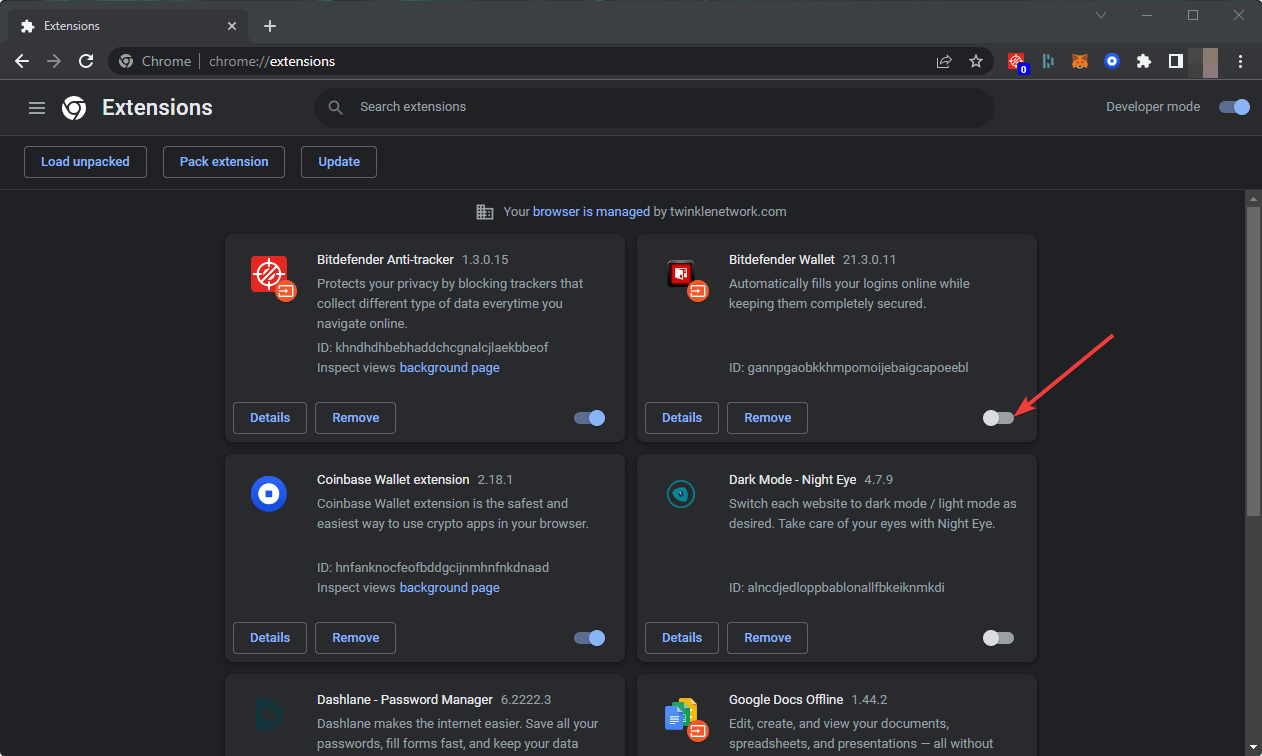The width and height of the screenshot is (1262, 756).
Task: Focus the Search extensions field
Action: pos(654,107)
